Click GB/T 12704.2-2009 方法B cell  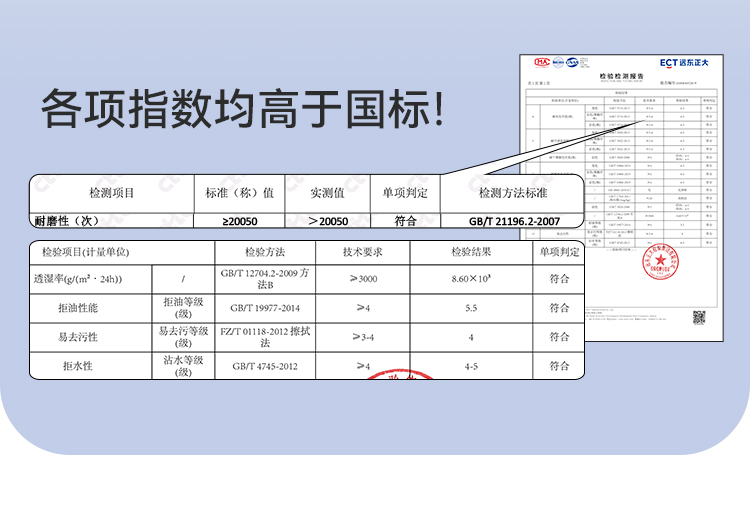click(x=265, y=279)
